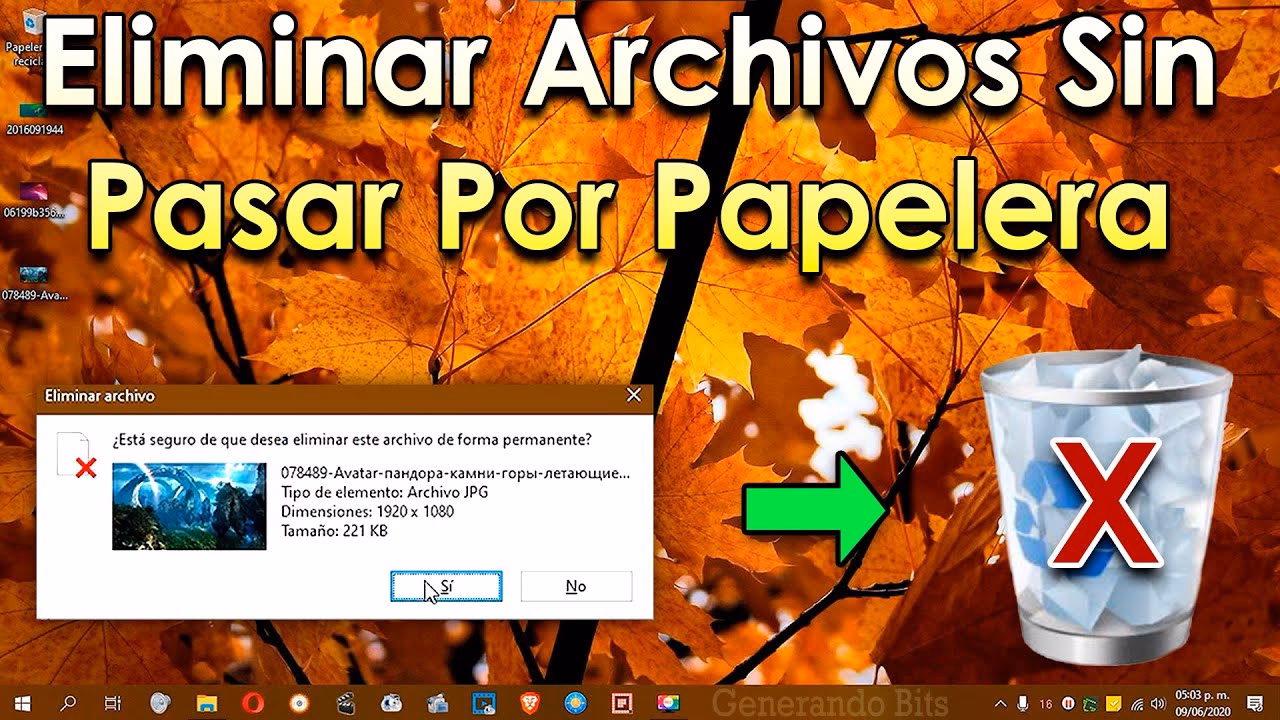This screenshot has height=720, width=1280.
Task: Click the volume speaker icon in tray
Action: (x=1158, y=704)
